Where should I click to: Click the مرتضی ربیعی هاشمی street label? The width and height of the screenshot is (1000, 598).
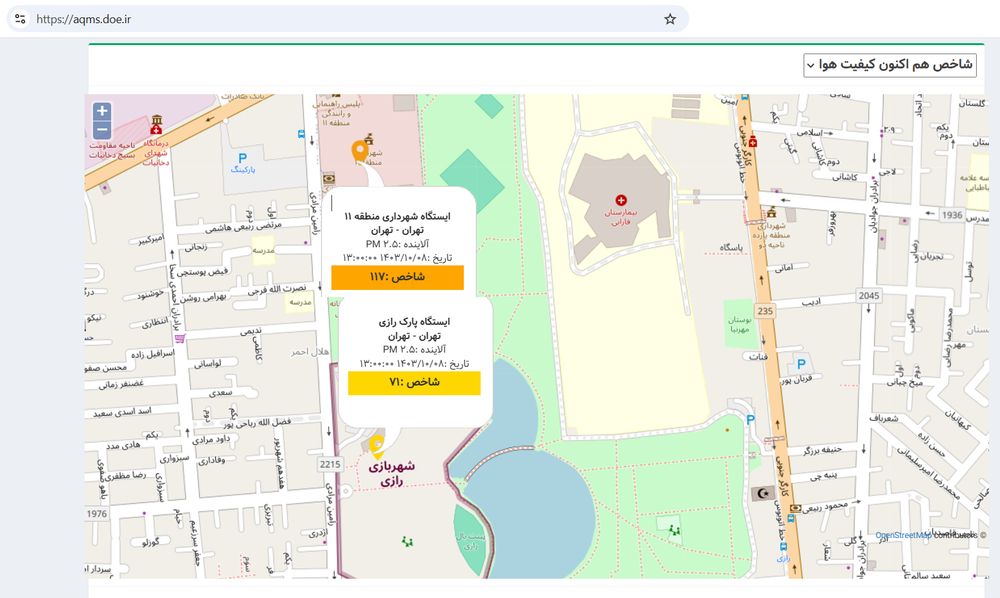243,226
